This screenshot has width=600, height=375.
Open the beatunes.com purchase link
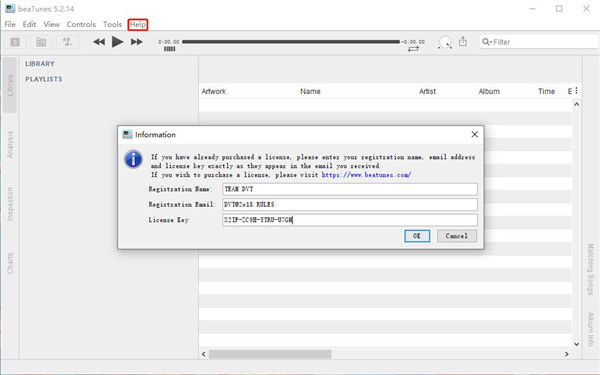point(366,175)
